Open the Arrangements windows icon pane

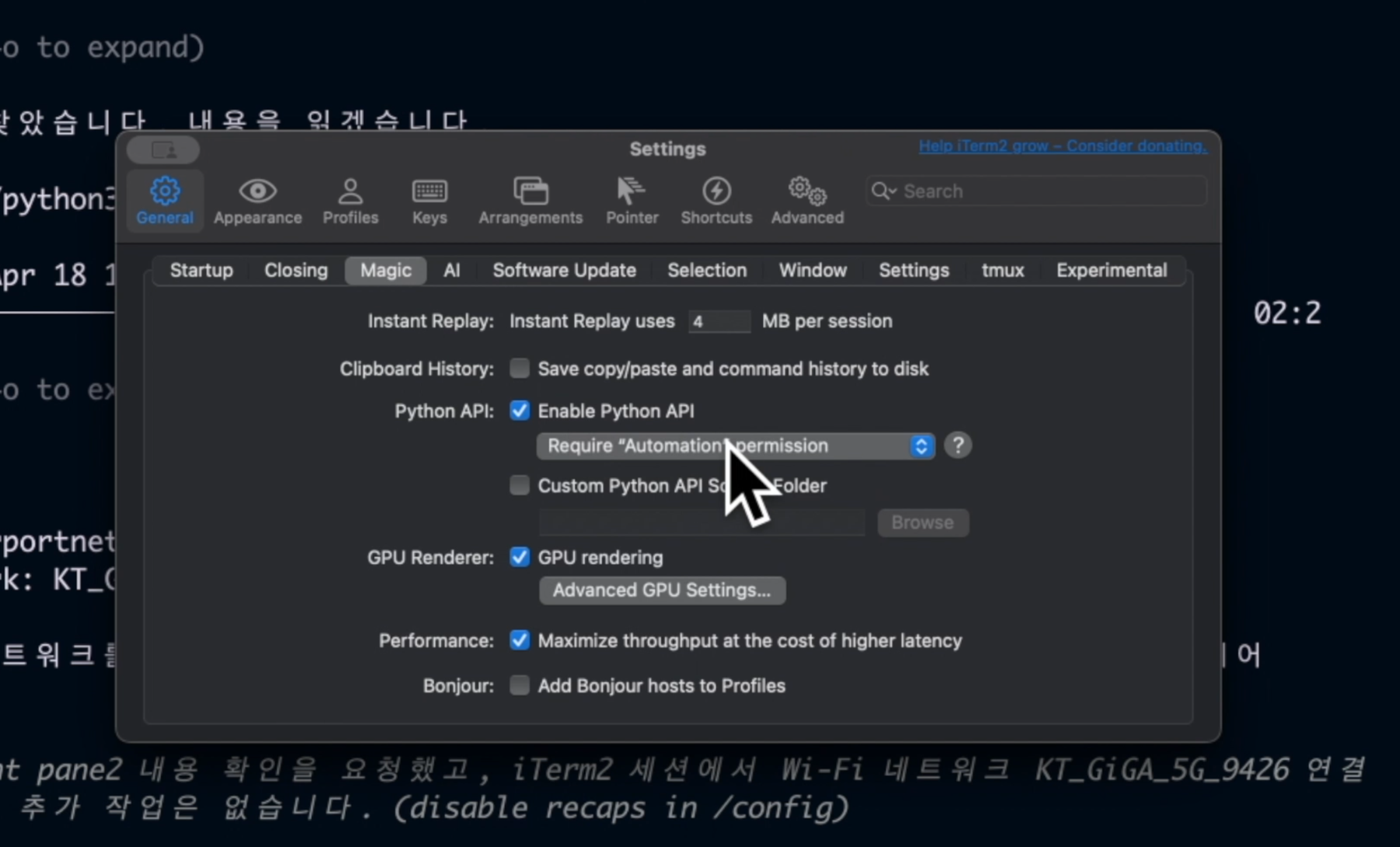[530, 200]
